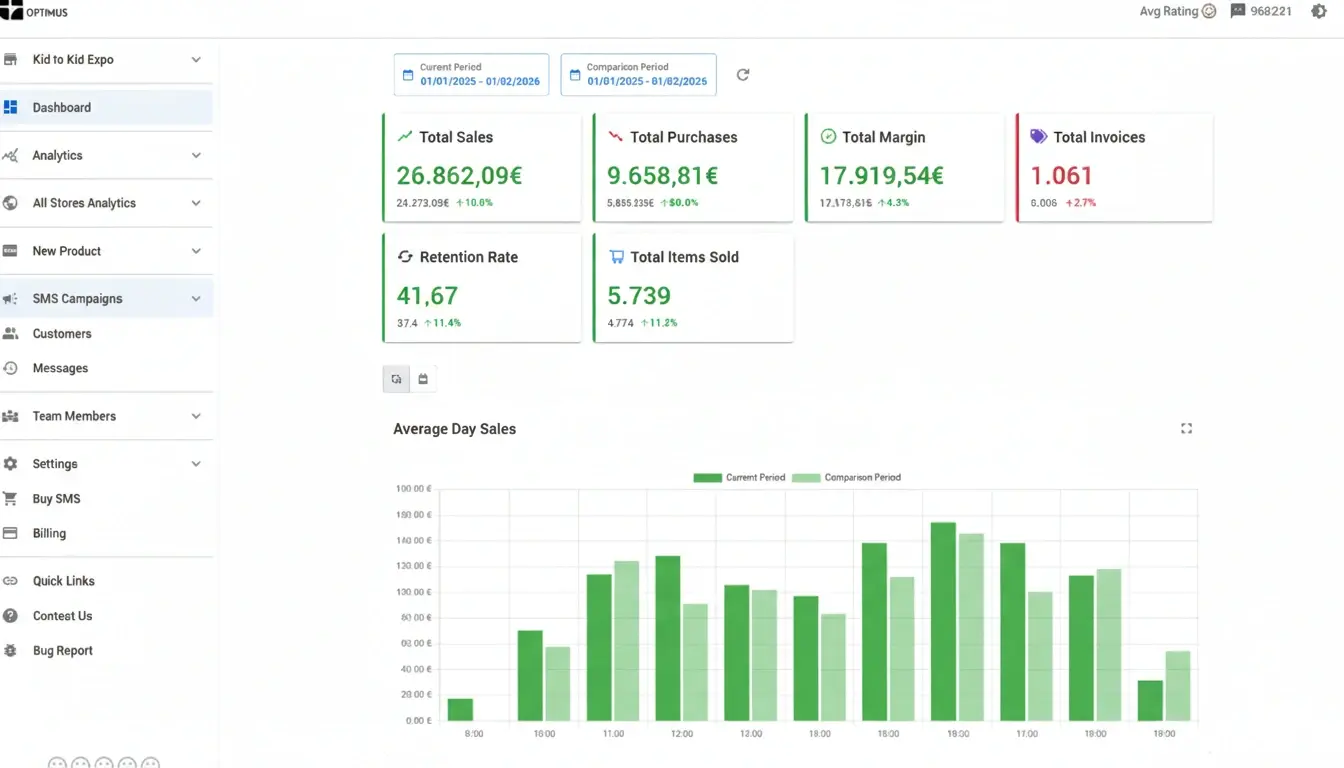The height and width of the screenshot is (768, 1344).
Task: Open the Current Period date range field
Action: click(x=471, y=75)
